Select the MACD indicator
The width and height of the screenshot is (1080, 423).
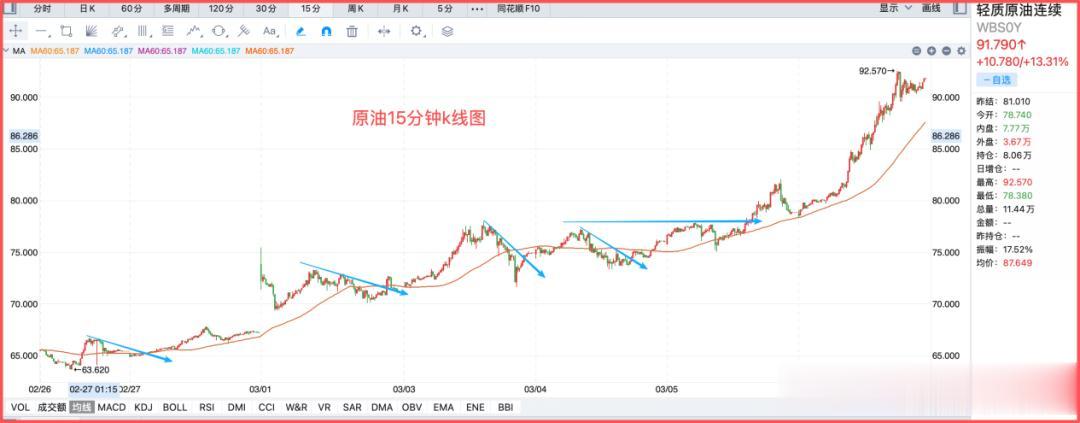coord(112,407)
